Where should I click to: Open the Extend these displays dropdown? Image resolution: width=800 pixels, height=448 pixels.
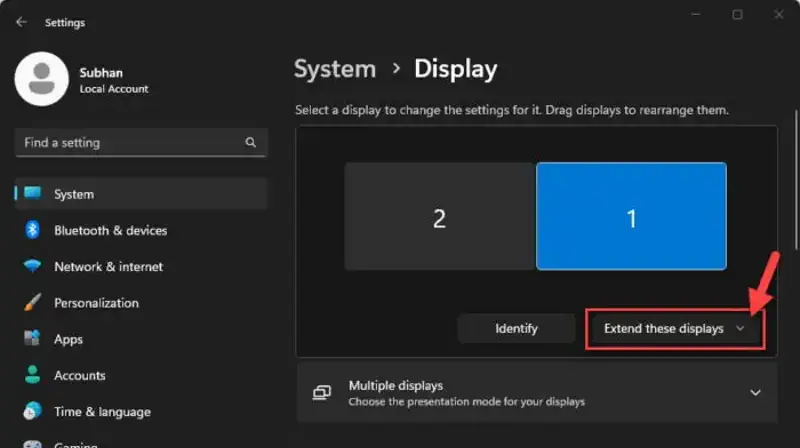coord(674,329)
